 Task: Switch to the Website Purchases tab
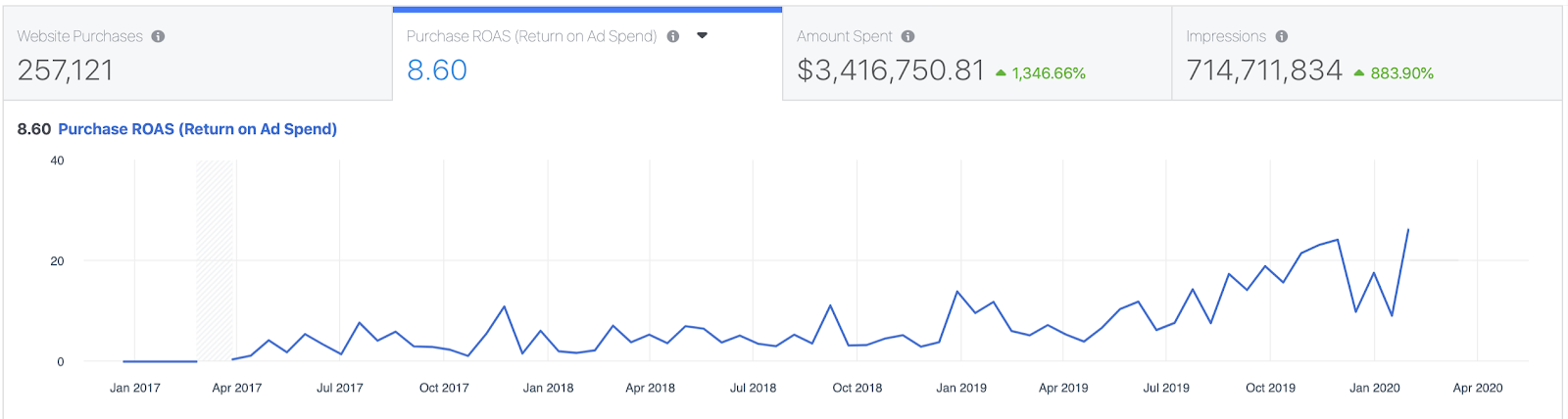[196, 54]
